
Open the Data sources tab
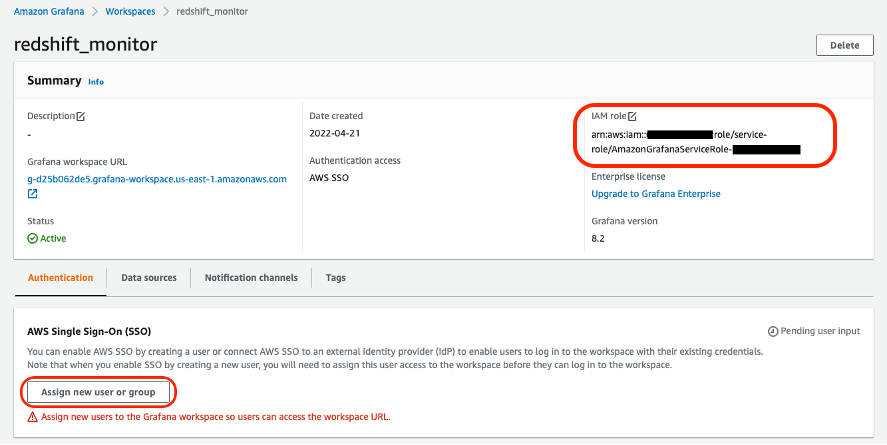[149, 278]
